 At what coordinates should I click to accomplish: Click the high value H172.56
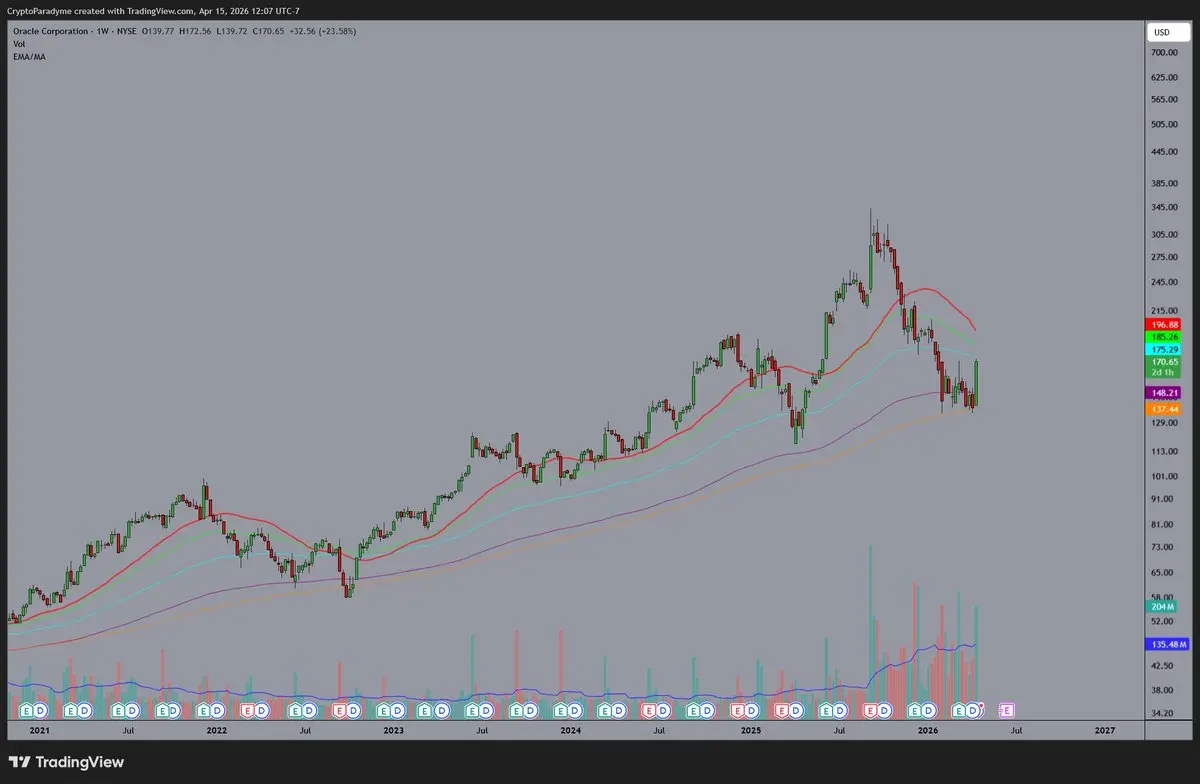click(196, 31)
